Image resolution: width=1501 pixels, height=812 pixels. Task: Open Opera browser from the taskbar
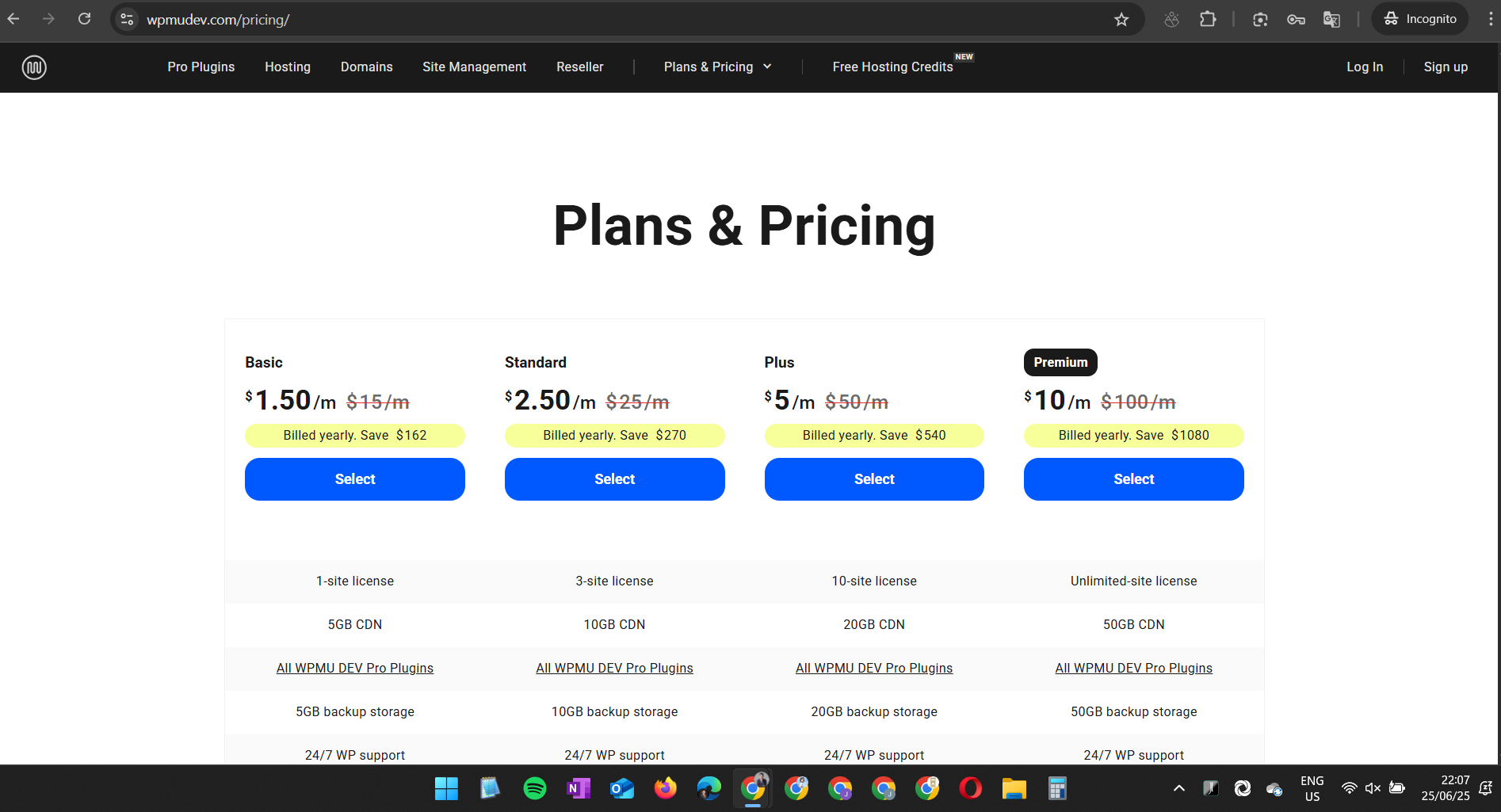[971, 788]
